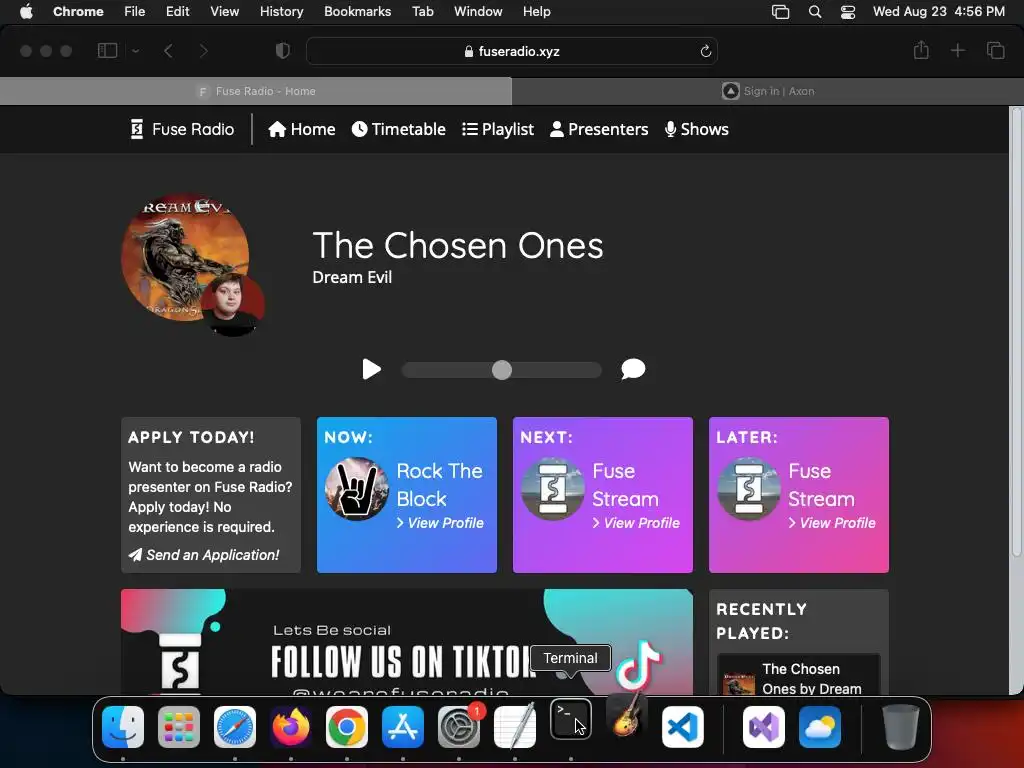Screen dimensions: 1024x768
Task: Open the View menu
Action: tap(225, 11)
